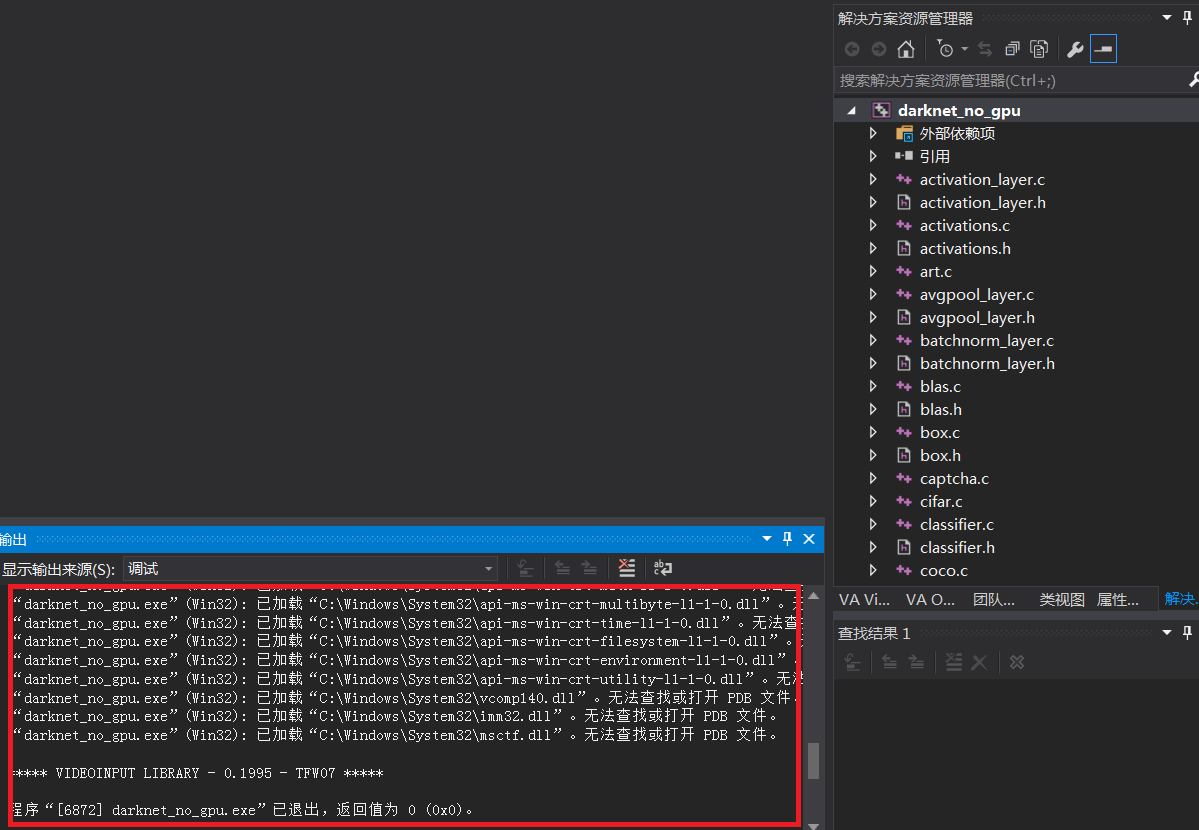Click the Back button in Solution Explorer toolbar
Viewport: 1199px width, 830px height.
[852, 50]
